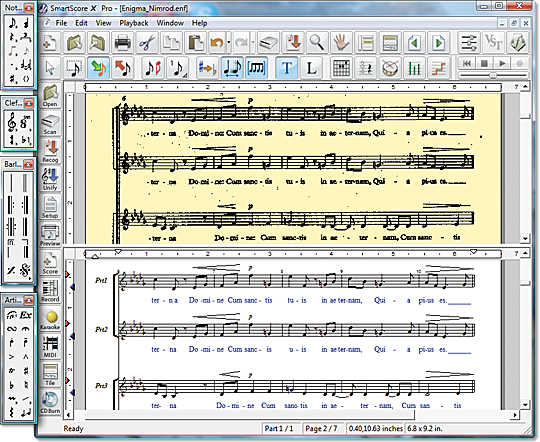Click scroll-down arrow of lower score pane
This screenshot has height=442, width=540.
tap(526, 405)
